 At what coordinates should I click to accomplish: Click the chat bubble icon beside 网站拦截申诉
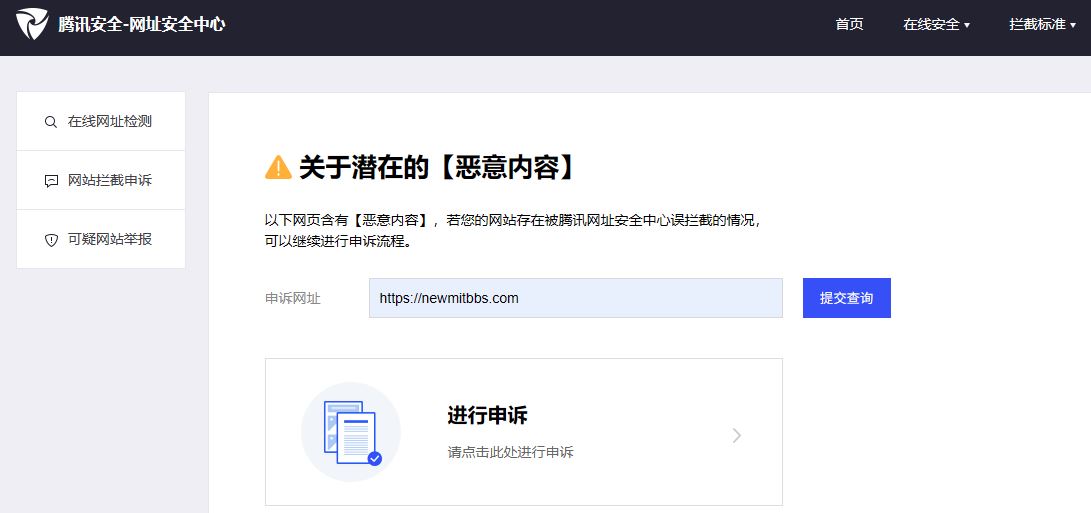(x=51, y=181)
